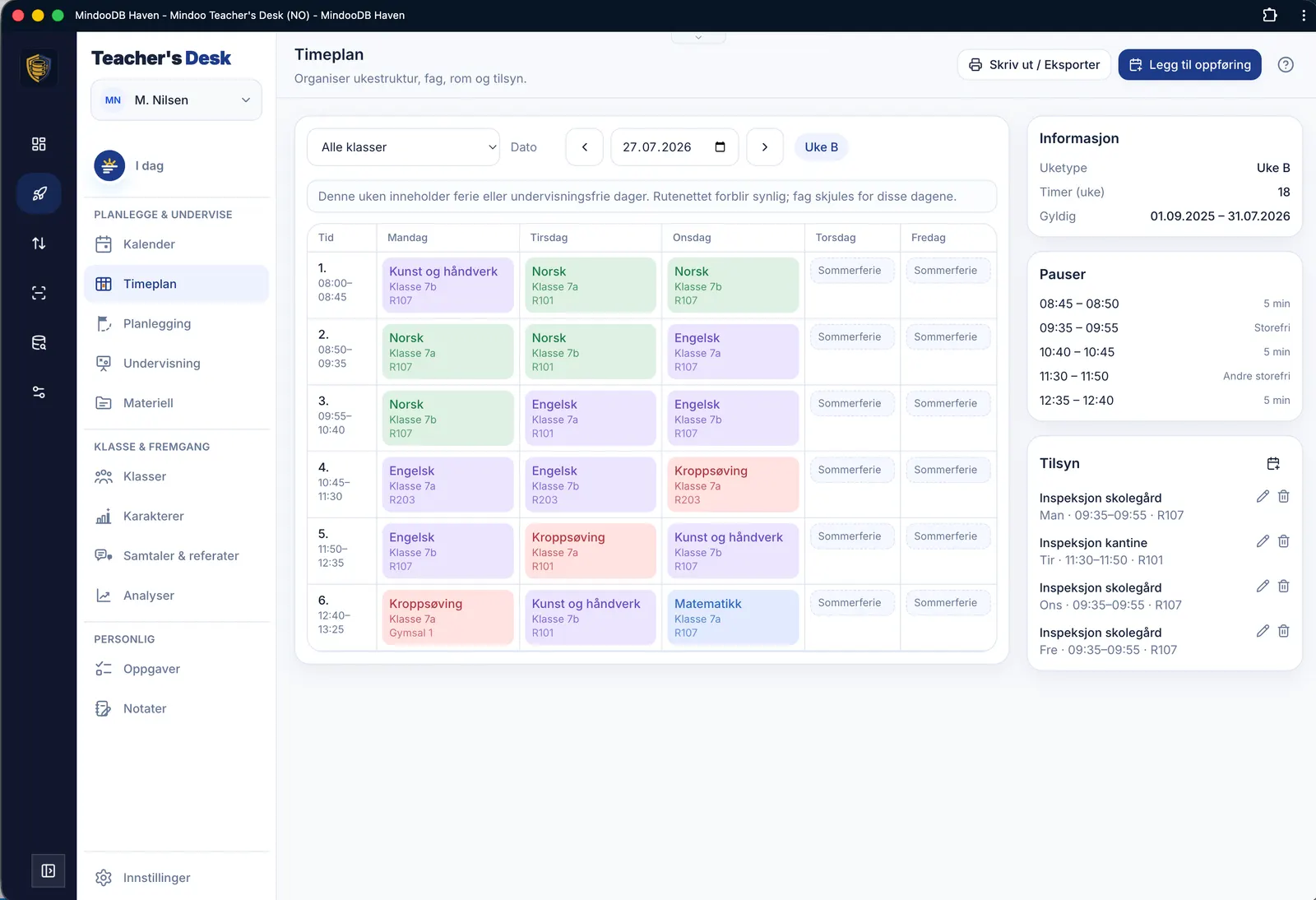The width and height of the screenshot is (1316, 900).
Task: Open Tuesday period 1 Norsk Klasse 7a lesson
Action: [x=591, y=285]
